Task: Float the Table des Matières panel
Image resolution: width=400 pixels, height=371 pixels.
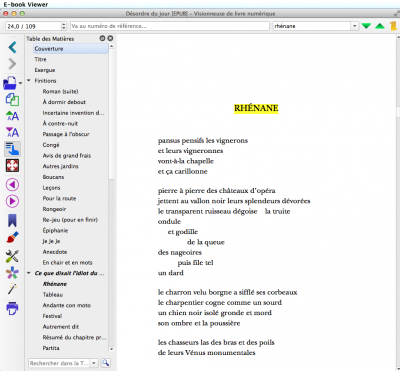Action: (x=102, y=38)
